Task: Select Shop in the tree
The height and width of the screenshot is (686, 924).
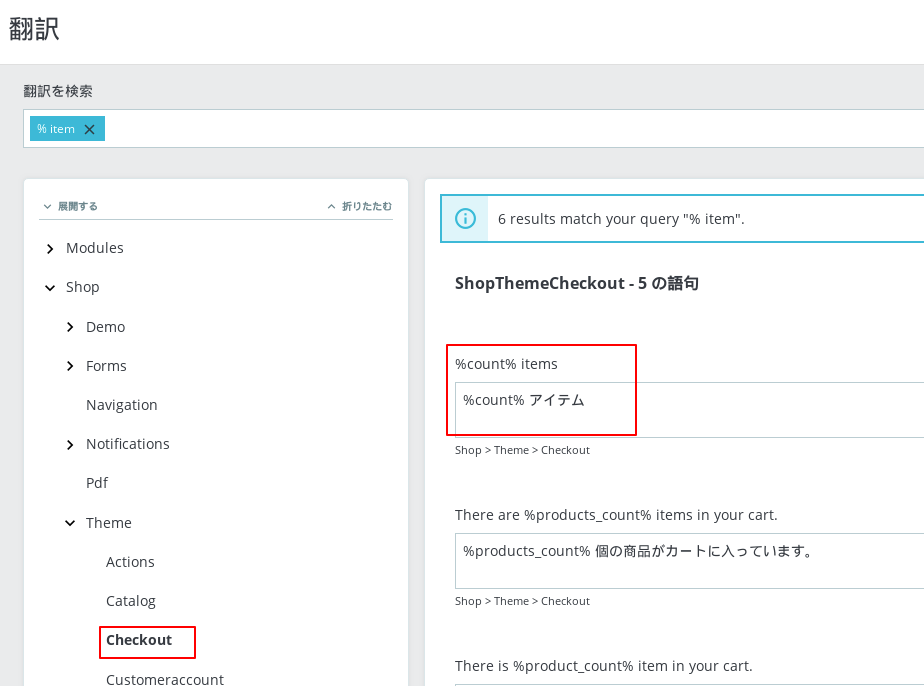Action: (82, 287)
